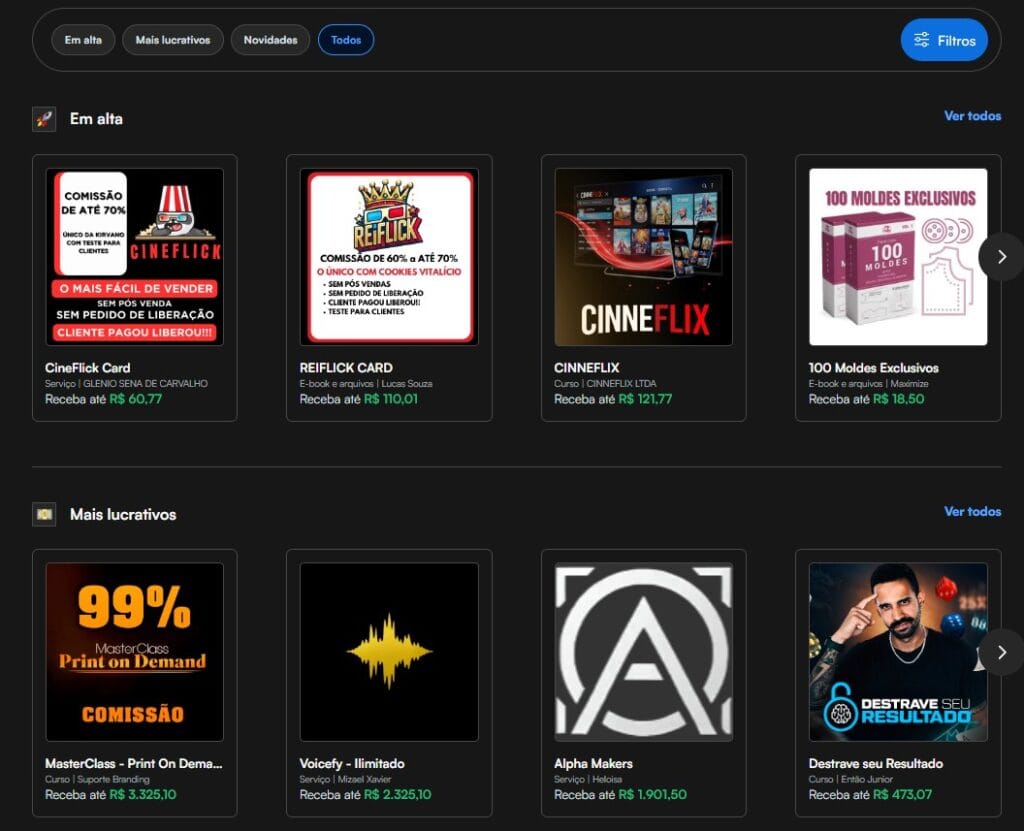
Task: Open the Filtros button
Action: pos(944,41)
